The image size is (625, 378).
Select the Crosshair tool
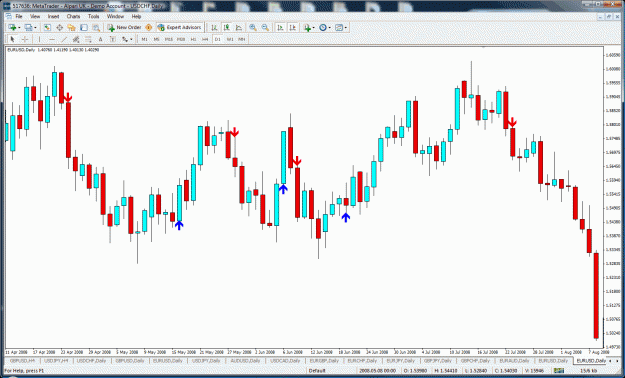(x=25, y=39)
